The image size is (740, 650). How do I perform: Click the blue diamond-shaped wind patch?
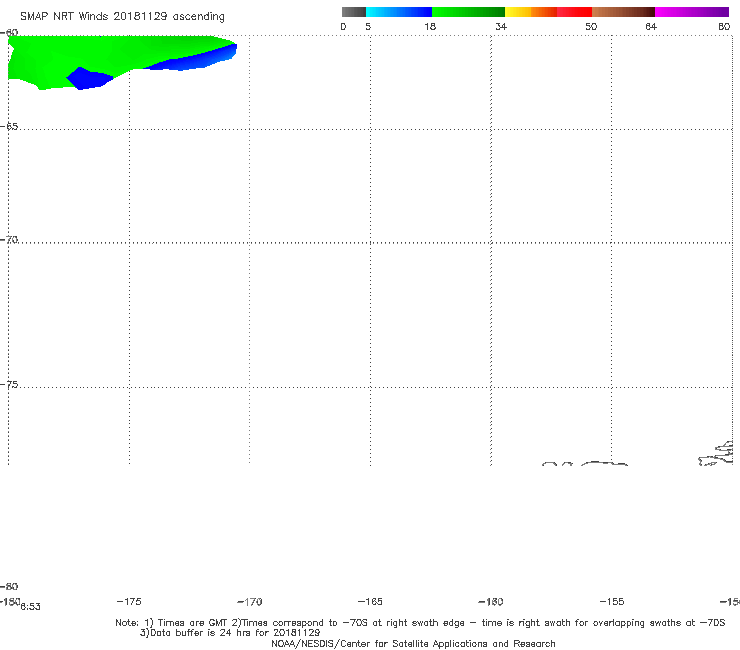pyautogui.click(x=89, y=78)
